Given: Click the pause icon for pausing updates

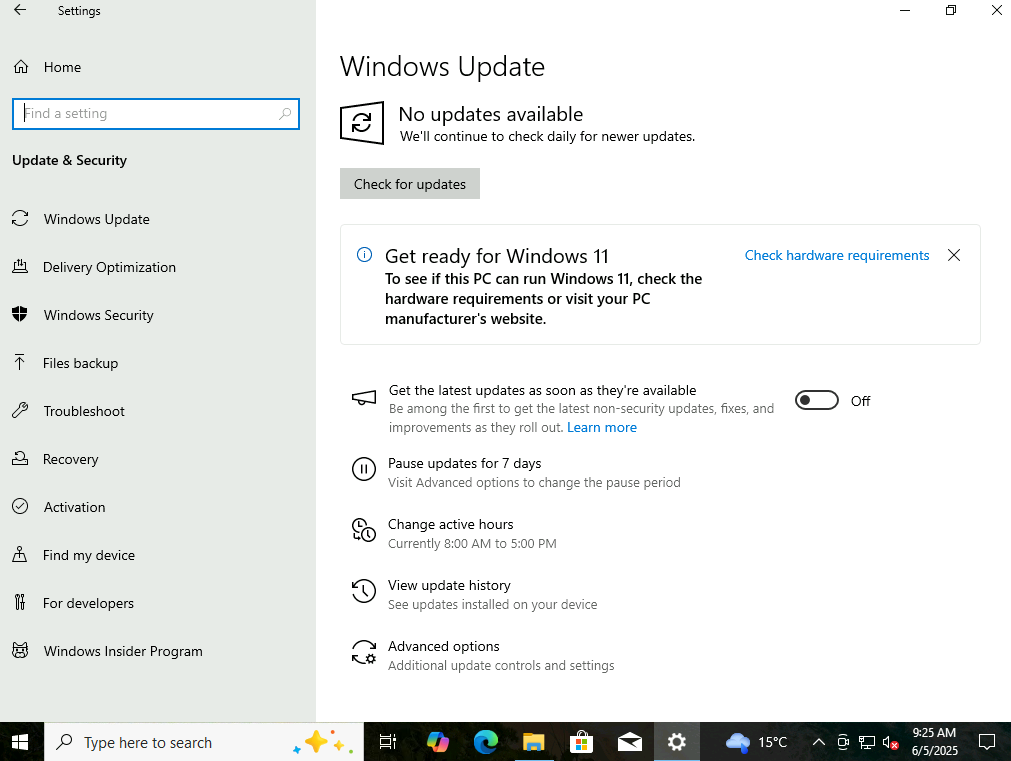Looking at the screenshot, I should pos(364,469).
